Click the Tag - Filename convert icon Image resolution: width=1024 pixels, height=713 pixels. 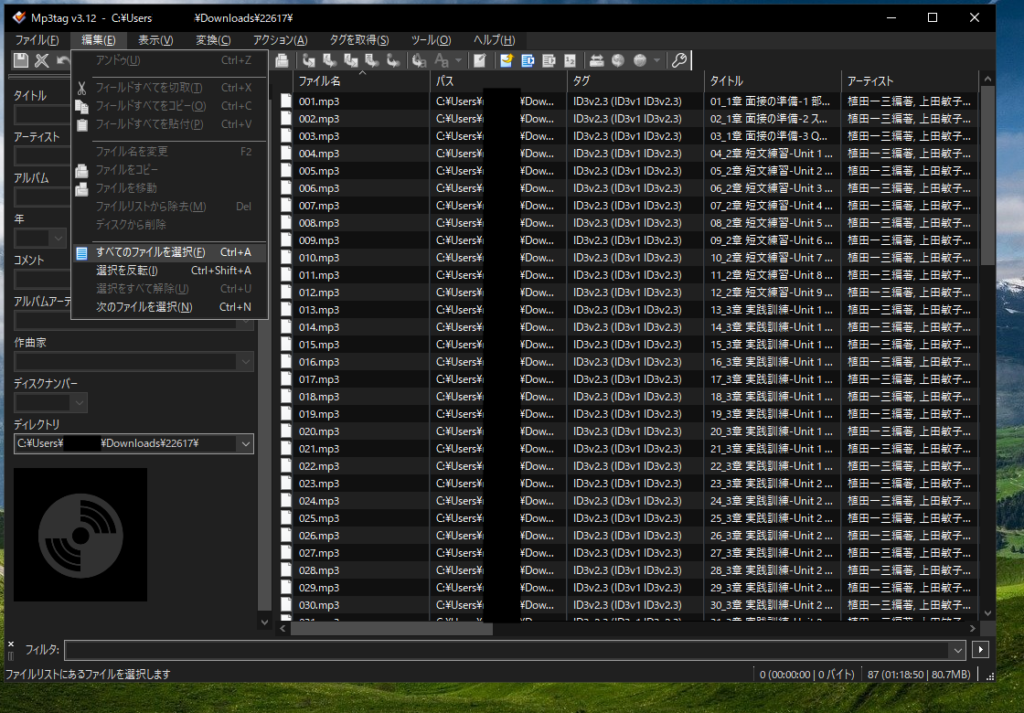(x=309, y=61)
